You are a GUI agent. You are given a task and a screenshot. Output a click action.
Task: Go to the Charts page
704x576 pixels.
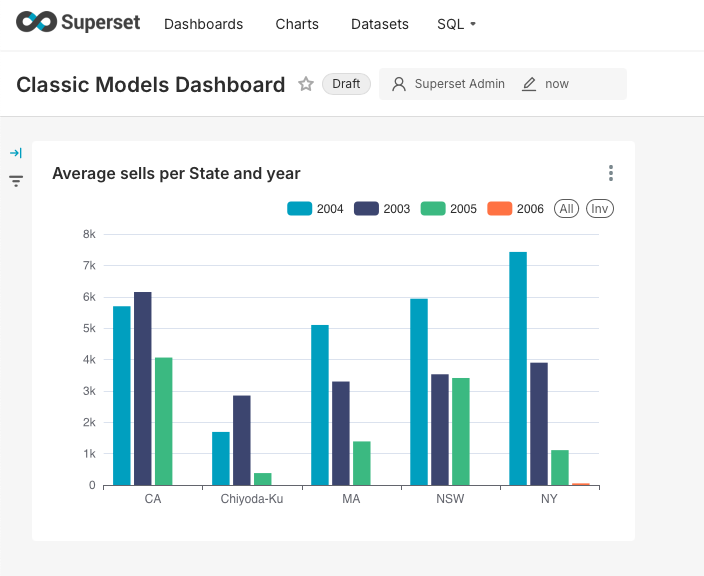coord(297,24)
